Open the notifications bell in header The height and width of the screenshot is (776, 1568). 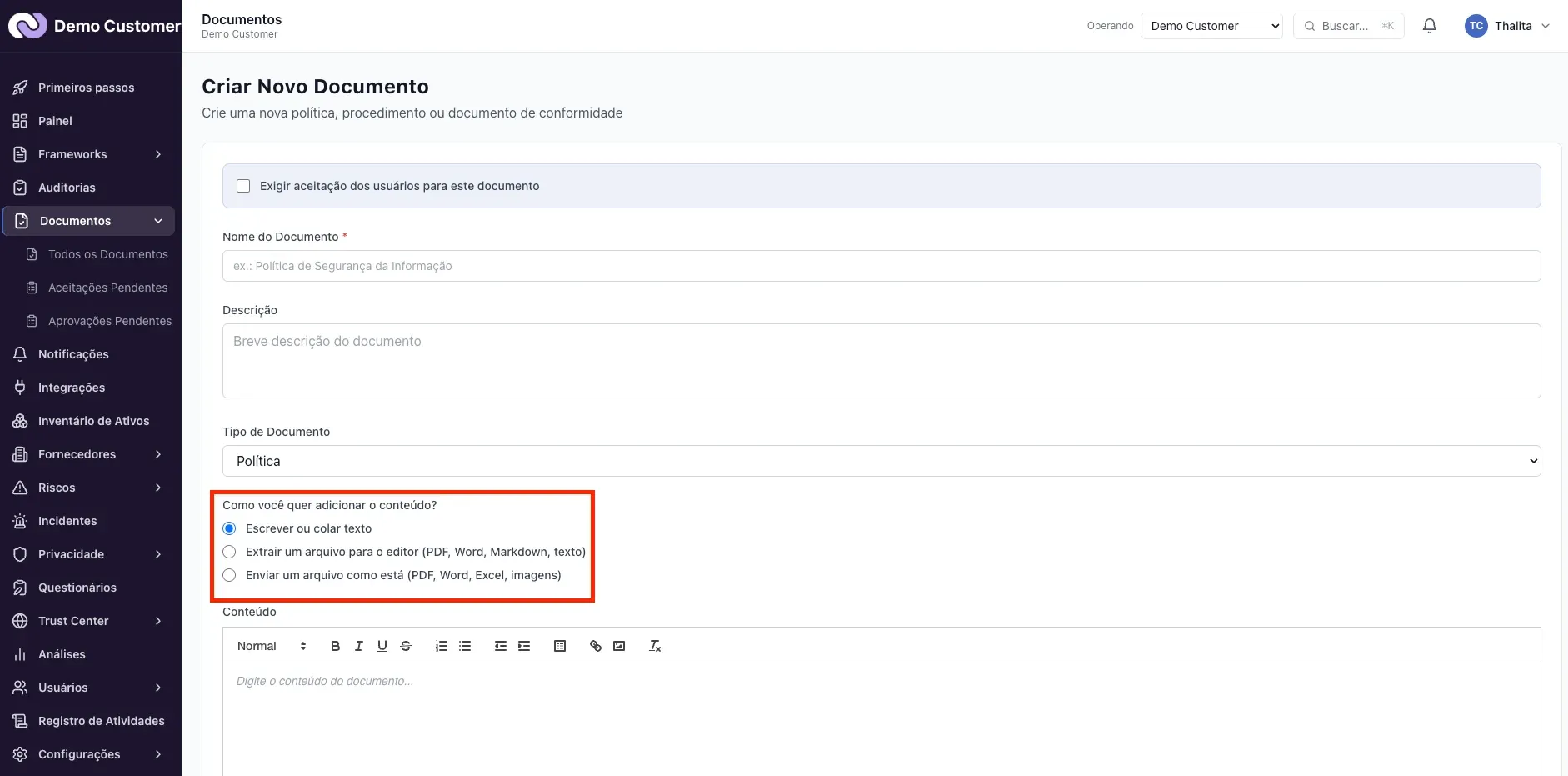(1430, 26)
